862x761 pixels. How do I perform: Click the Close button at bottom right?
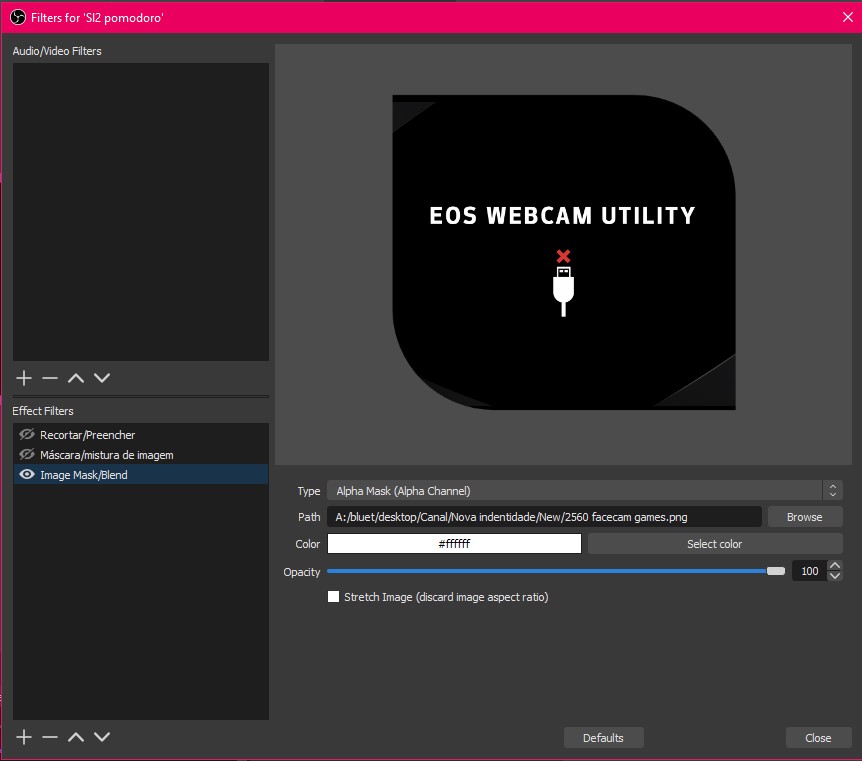coord(818,737)
